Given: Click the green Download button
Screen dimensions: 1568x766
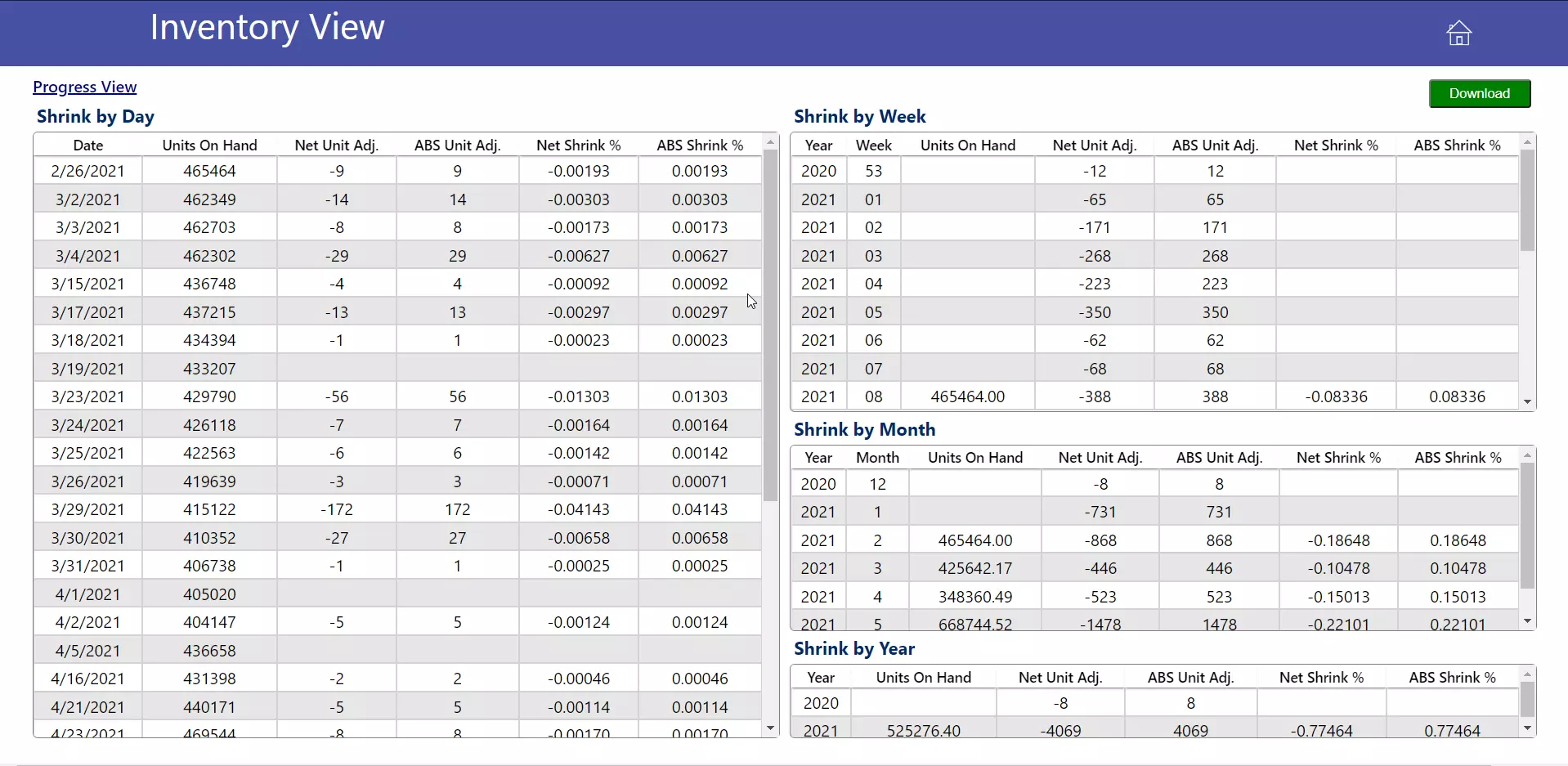Looking at the screenshot, I should click(x=1480, y=93).
